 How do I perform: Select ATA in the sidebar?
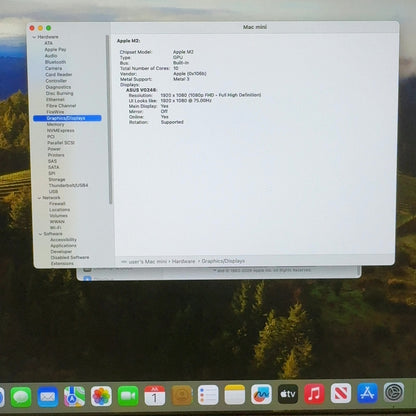click(48, 43)
